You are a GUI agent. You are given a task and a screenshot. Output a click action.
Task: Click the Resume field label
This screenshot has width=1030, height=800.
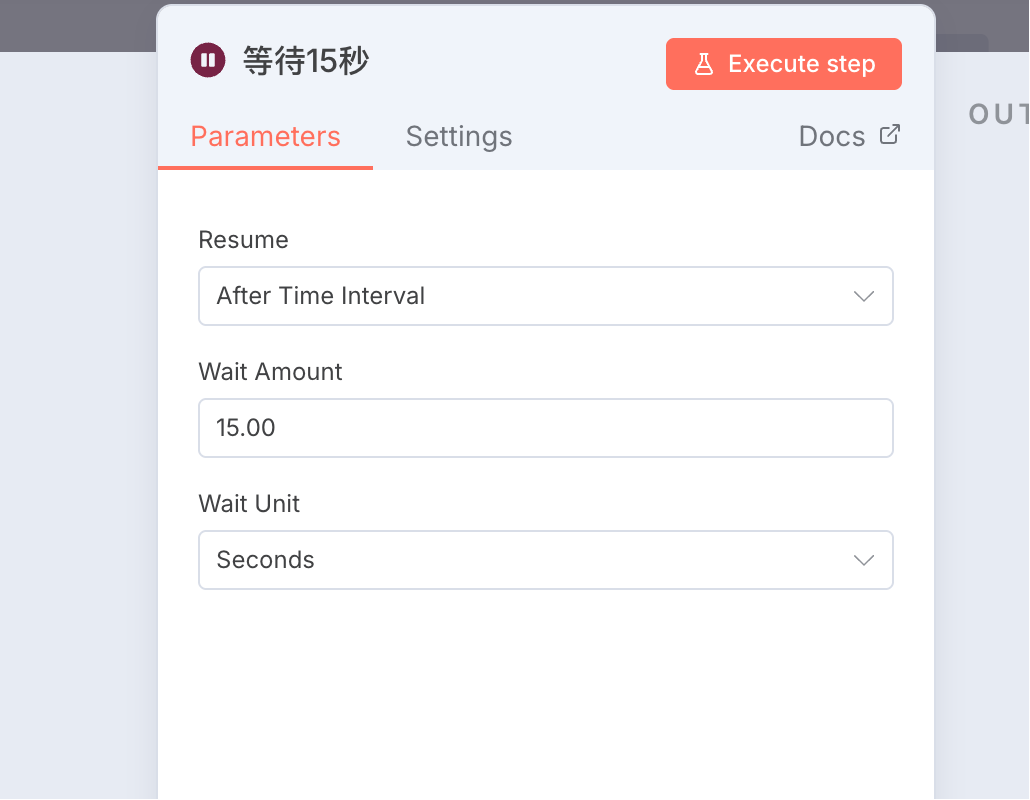243,240
